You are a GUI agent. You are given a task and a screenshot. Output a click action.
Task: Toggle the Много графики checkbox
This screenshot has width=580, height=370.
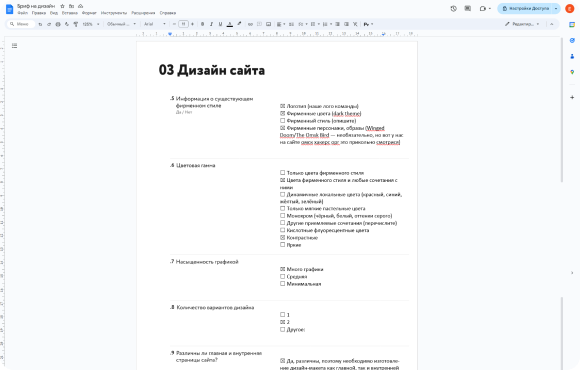tap(283, 269)
